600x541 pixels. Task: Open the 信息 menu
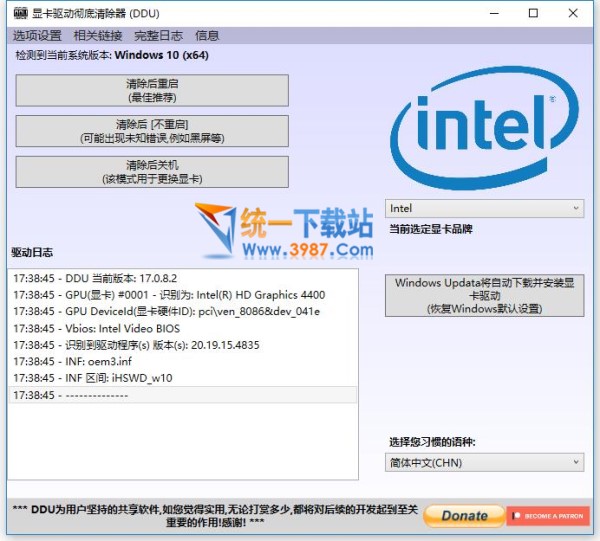tap(207, 36)
